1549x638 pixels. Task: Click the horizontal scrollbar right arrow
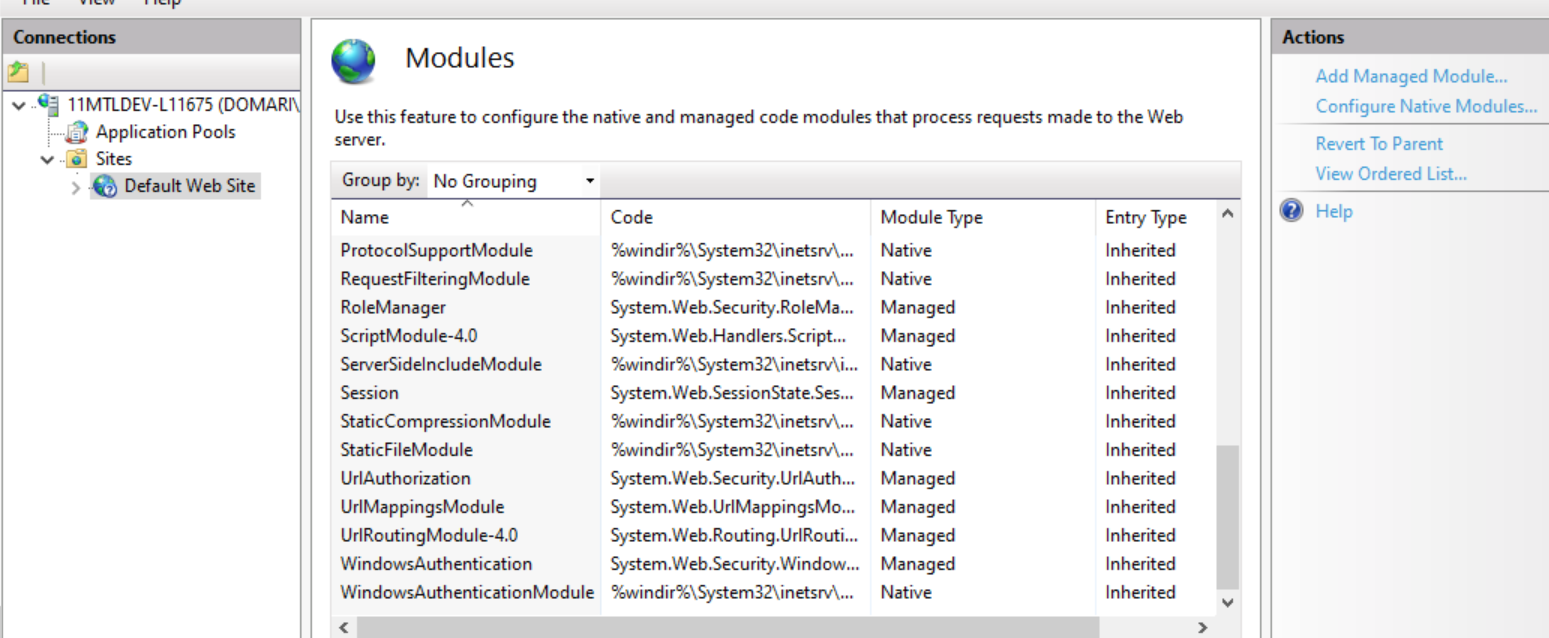pos(1202,628)
